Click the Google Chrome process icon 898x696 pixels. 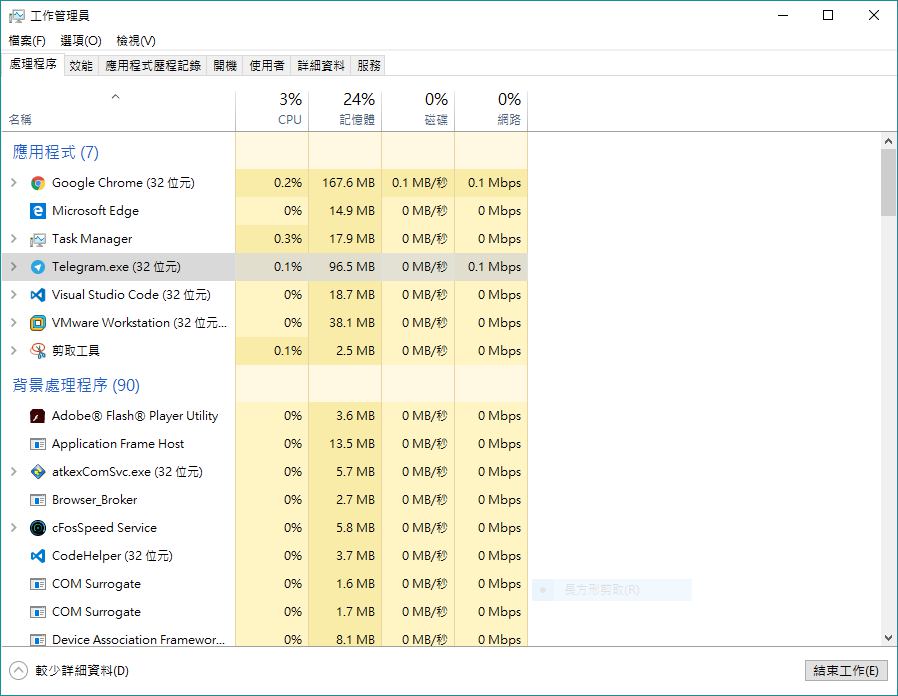coord(38,183)
